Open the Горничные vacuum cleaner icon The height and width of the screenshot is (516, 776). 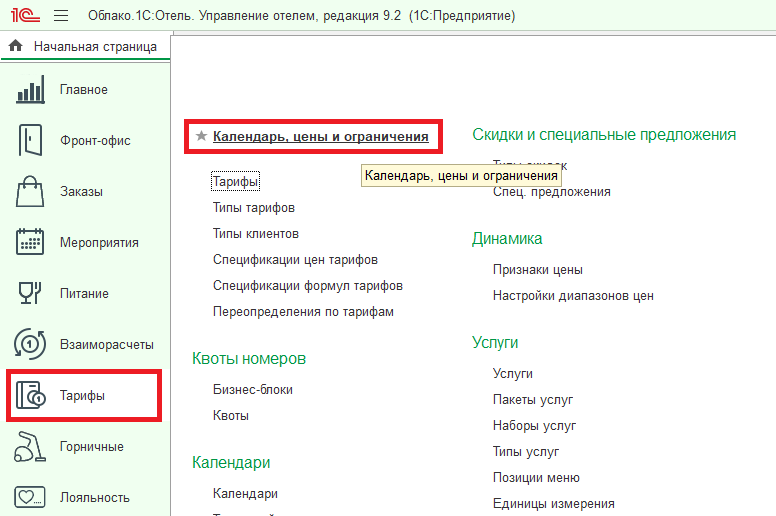pyautogui.click(x=30, y=446)
